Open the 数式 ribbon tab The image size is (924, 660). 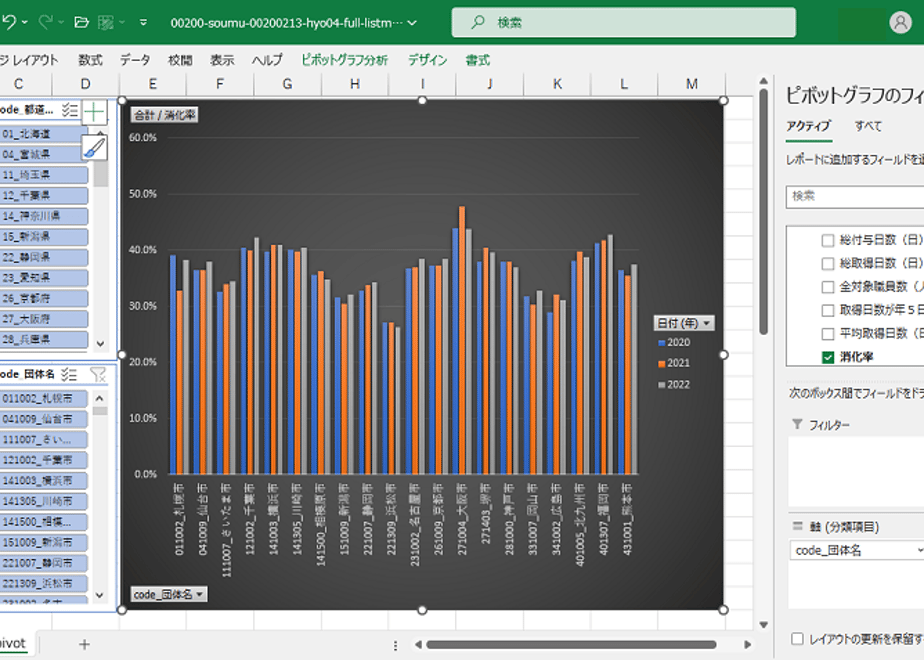pos(90,60)
